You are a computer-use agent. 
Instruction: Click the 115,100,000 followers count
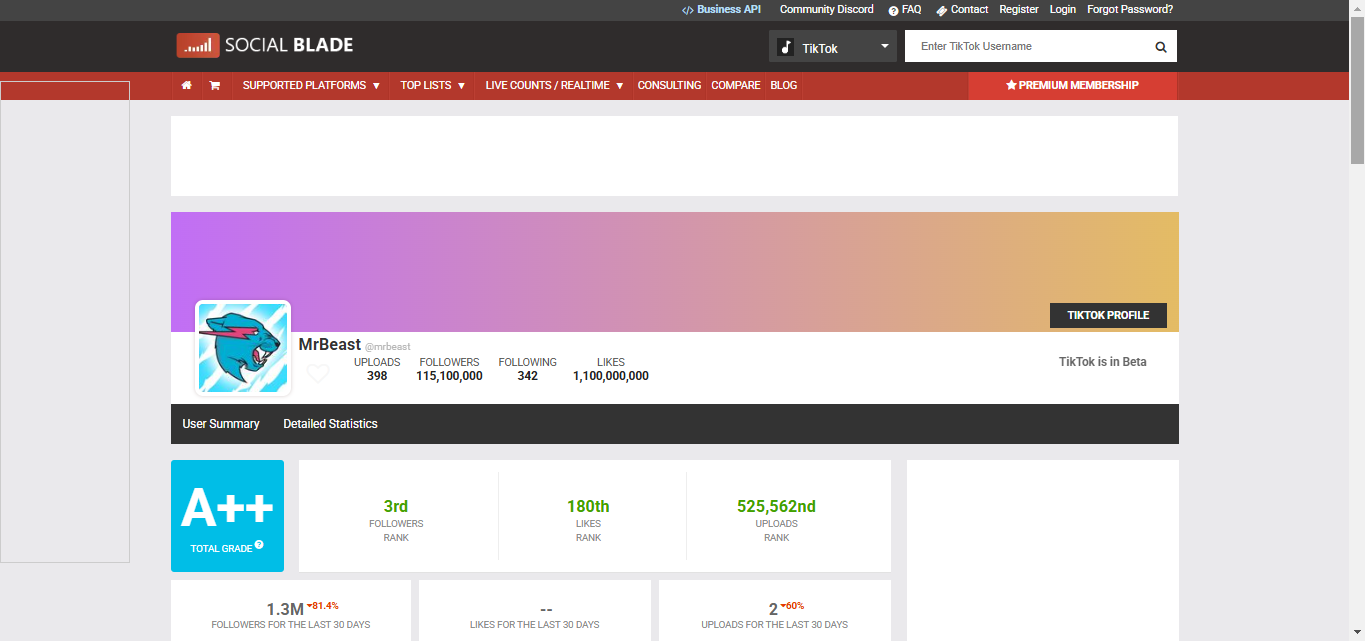pyautogui.click(x=449, y=376)
